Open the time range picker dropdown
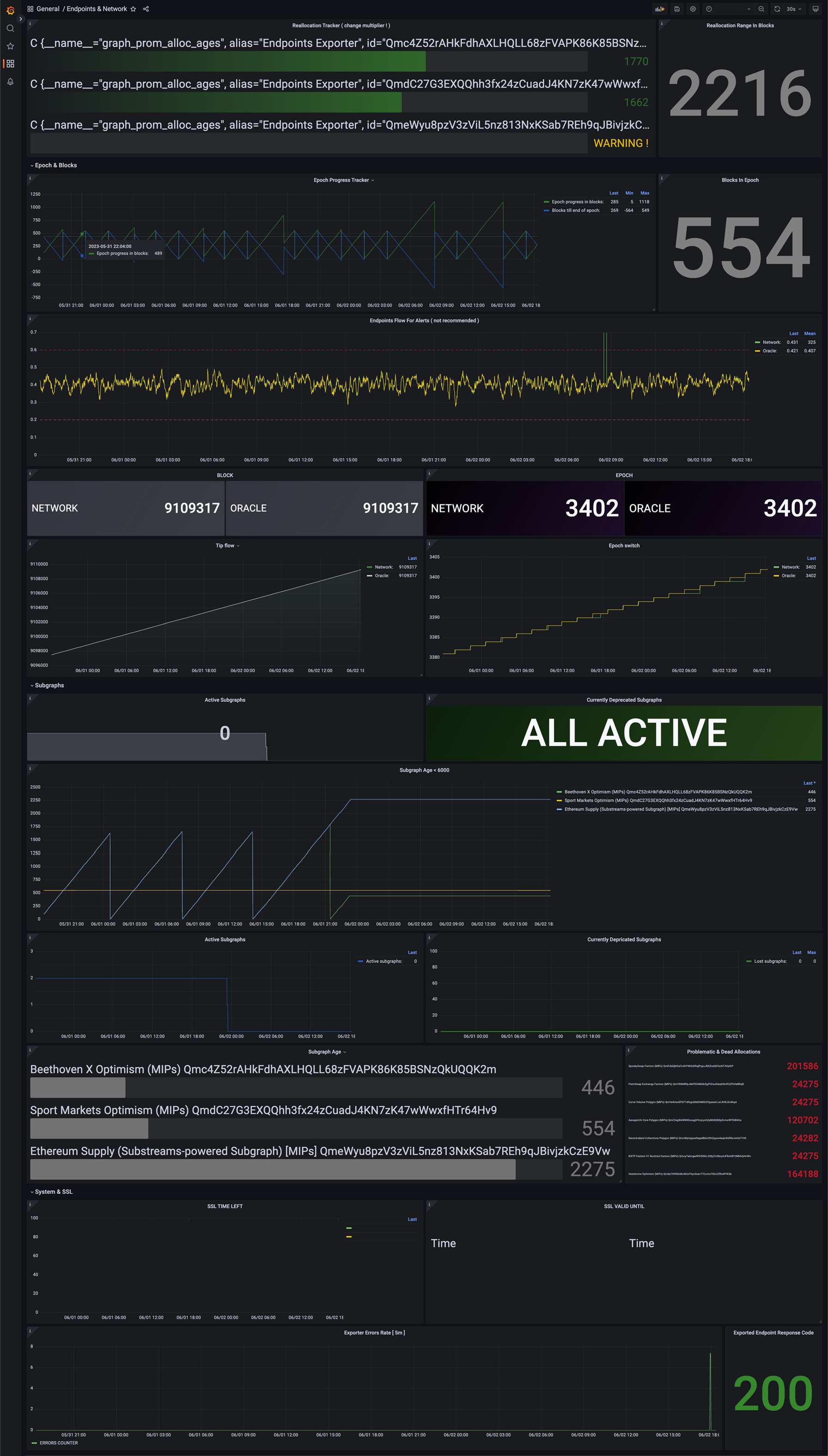 click(729, 9)
